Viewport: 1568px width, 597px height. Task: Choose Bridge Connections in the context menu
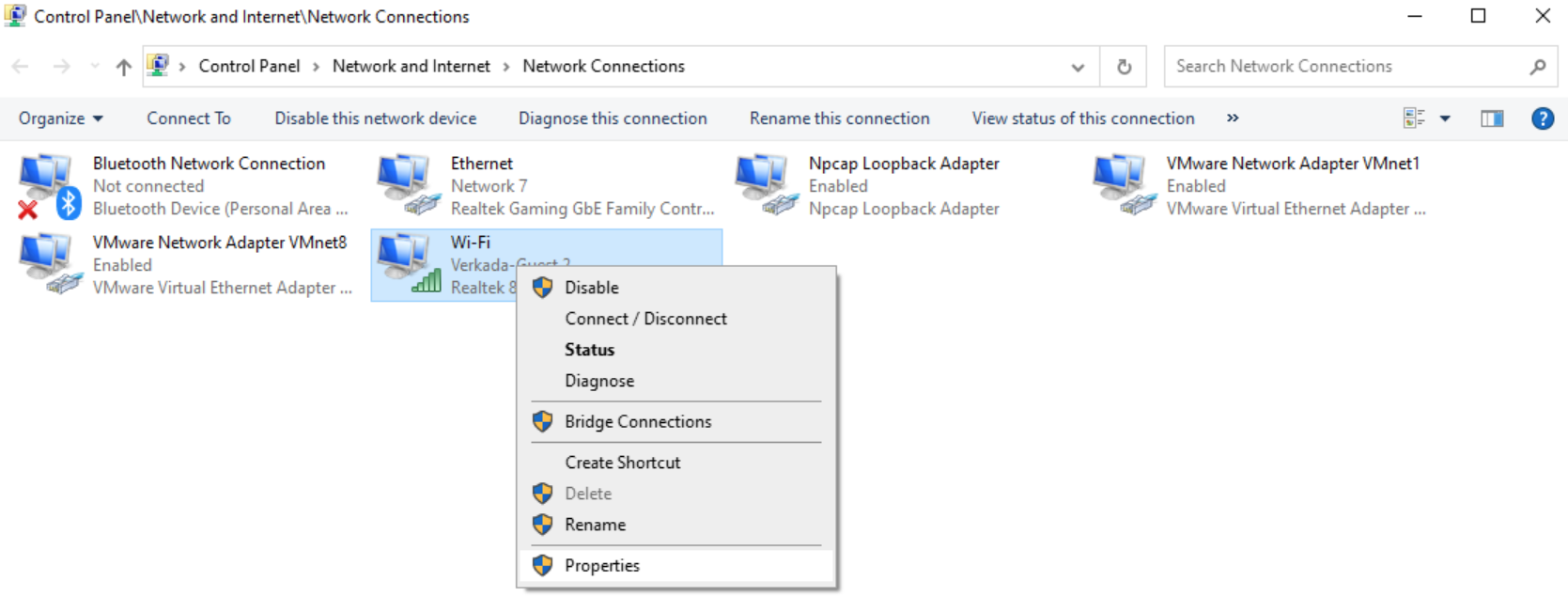click(x=637, y=422)
